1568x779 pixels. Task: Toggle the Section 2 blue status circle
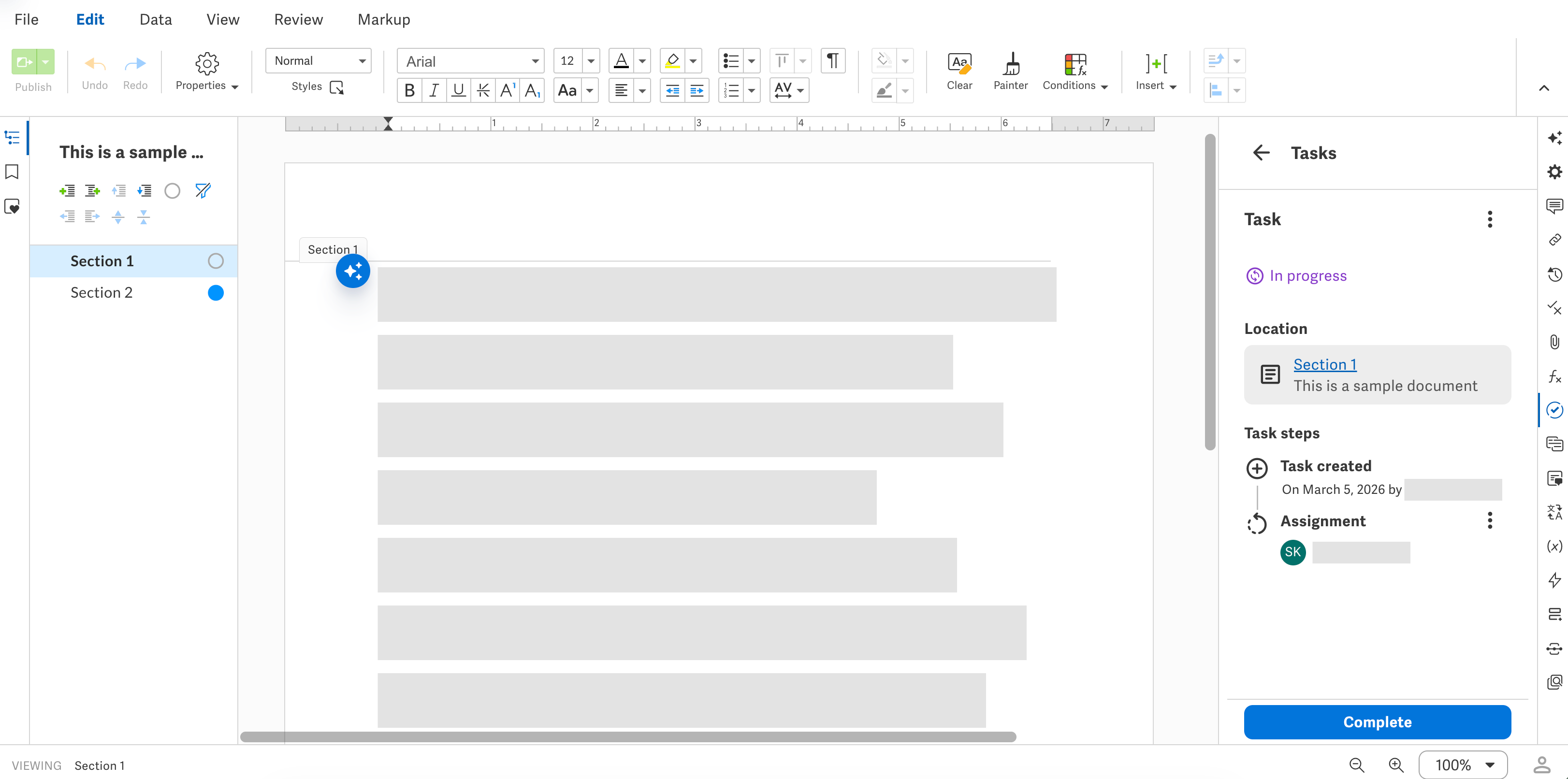tap(216, 293)
